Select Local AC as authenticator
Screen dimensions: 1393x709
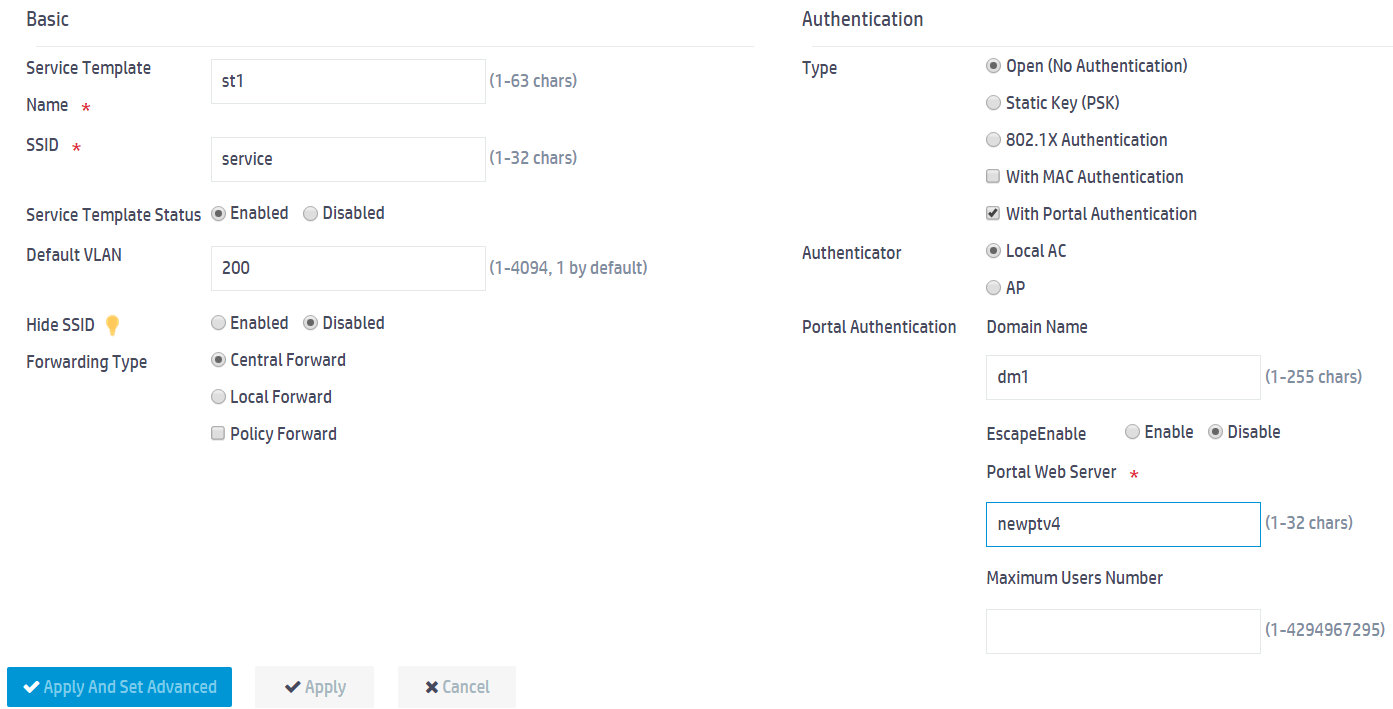click(x=993, y=251)
